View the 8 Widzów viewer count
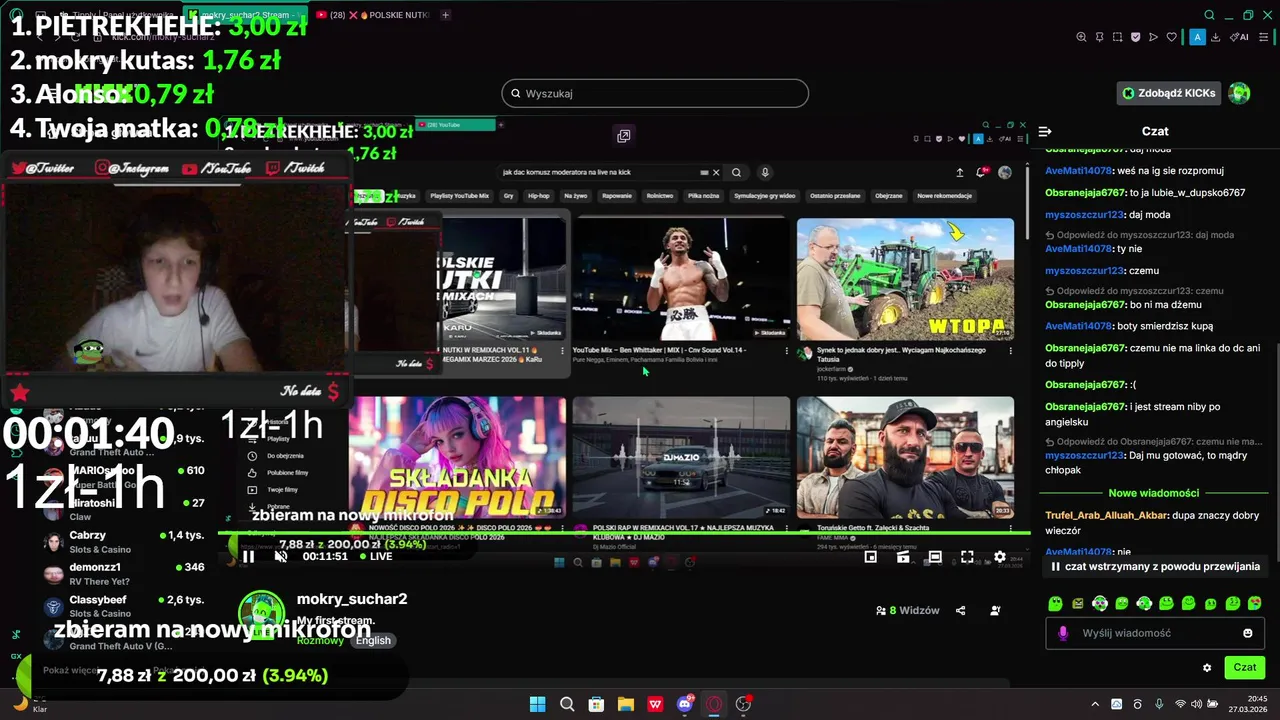The width and height of the screenshot is (1280, 720). (908, 610)
